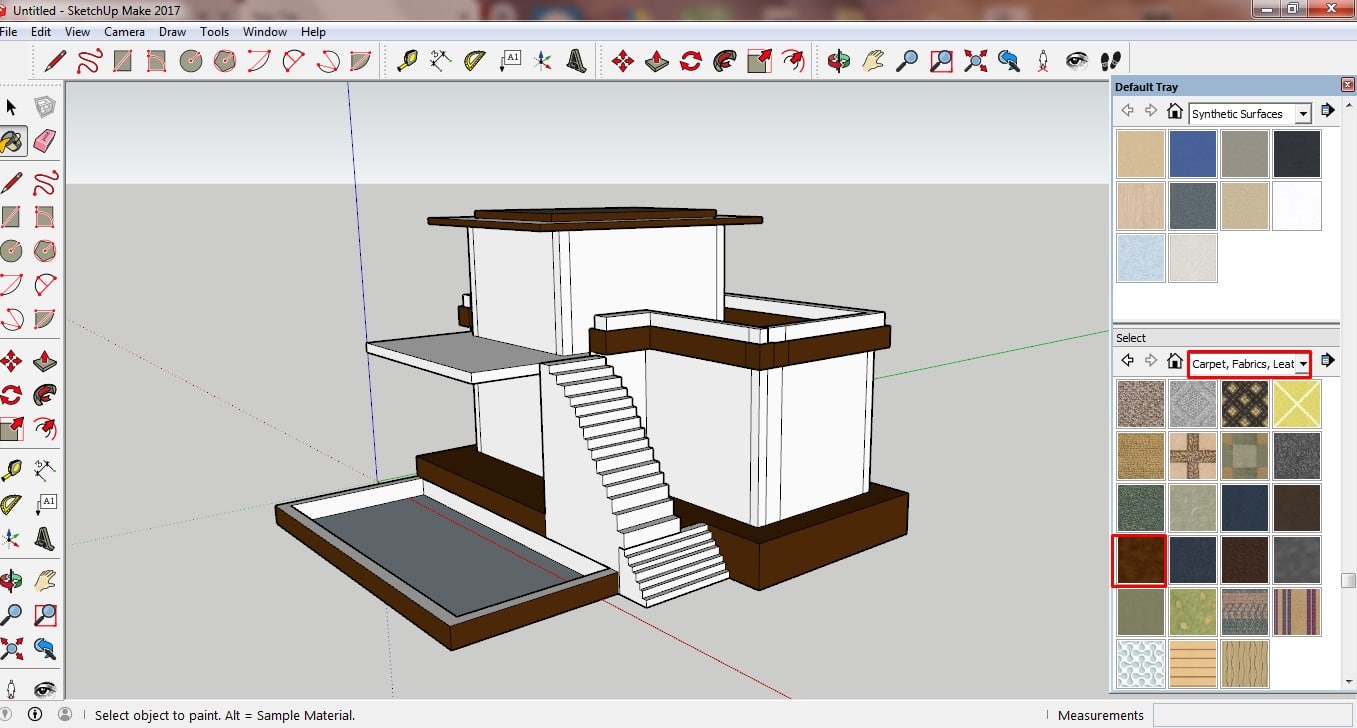
Task: Select the arrow Select tool
Action: tap(12, 107)
